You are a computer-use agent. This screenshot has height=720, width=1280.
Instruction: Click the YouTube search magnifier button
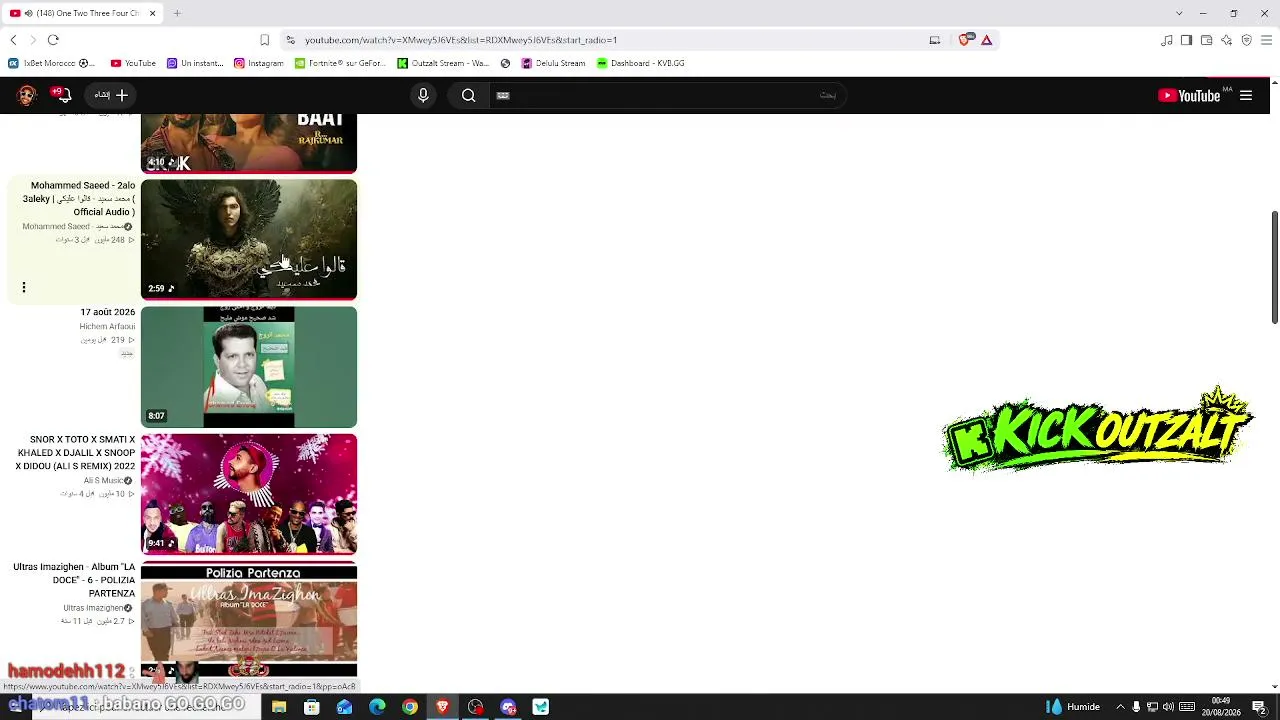(468, 95)
